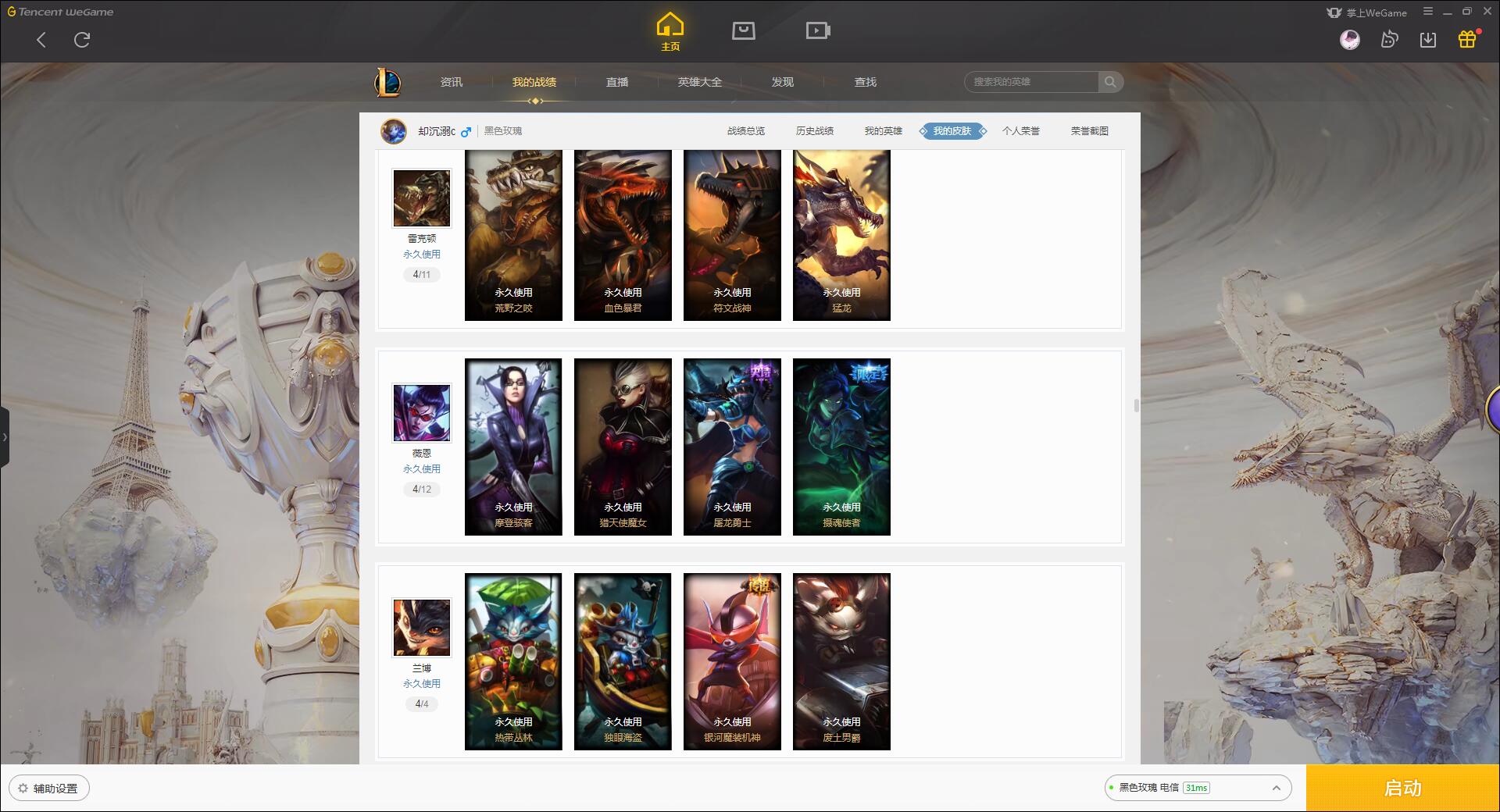The height and width of the screenshot is (812, 1500).
Task: Open the friends chat icon
Action: pyautogui.click(x=1389, y=39)
